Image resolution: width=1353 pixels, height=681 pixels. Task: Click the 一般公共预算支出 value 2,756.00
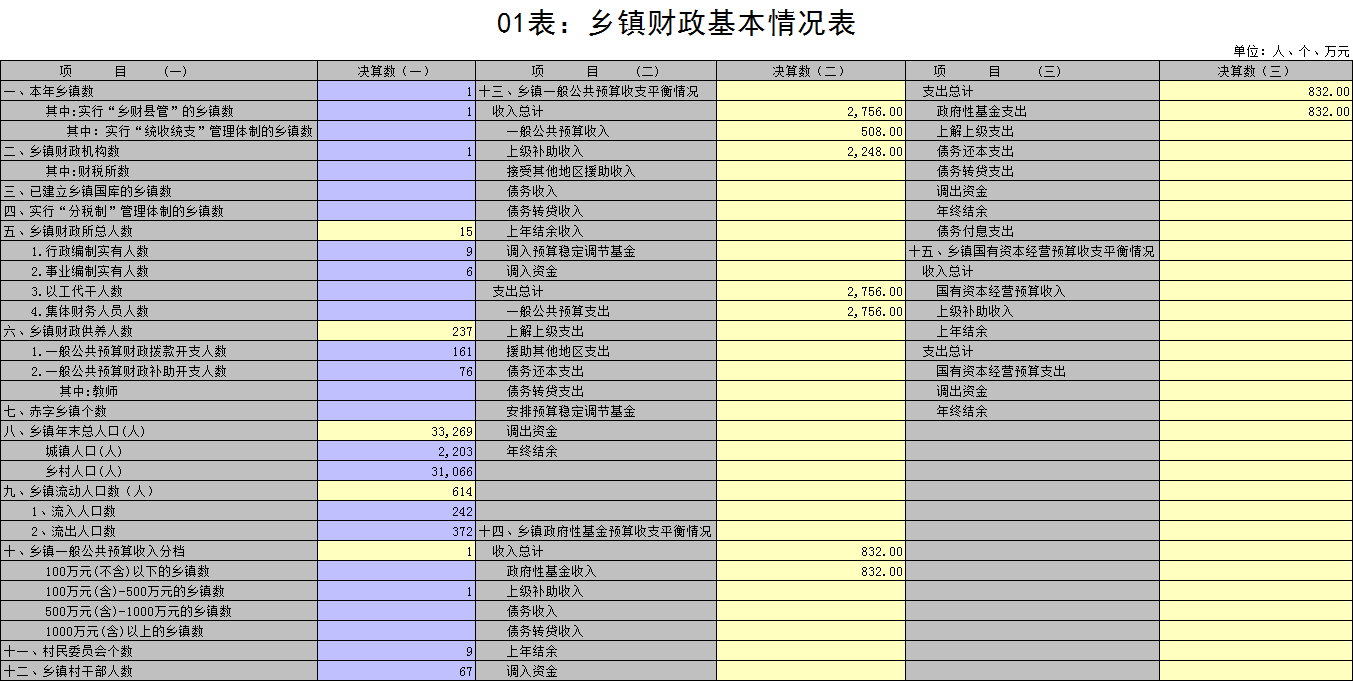coord(811,311)
